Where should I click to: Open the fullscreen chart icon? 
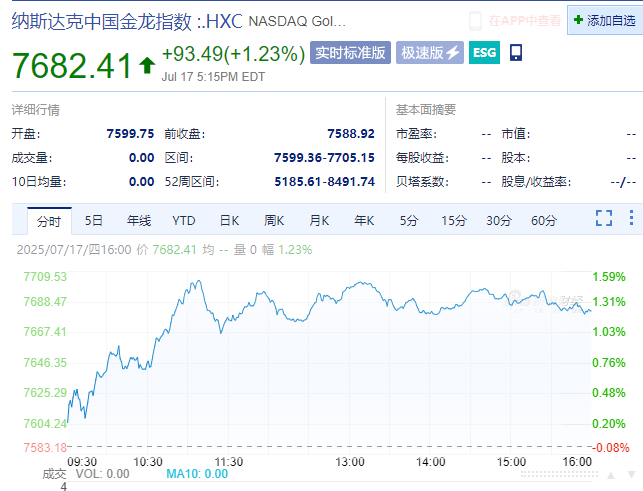pyautogui.click(x=604, y=219)
